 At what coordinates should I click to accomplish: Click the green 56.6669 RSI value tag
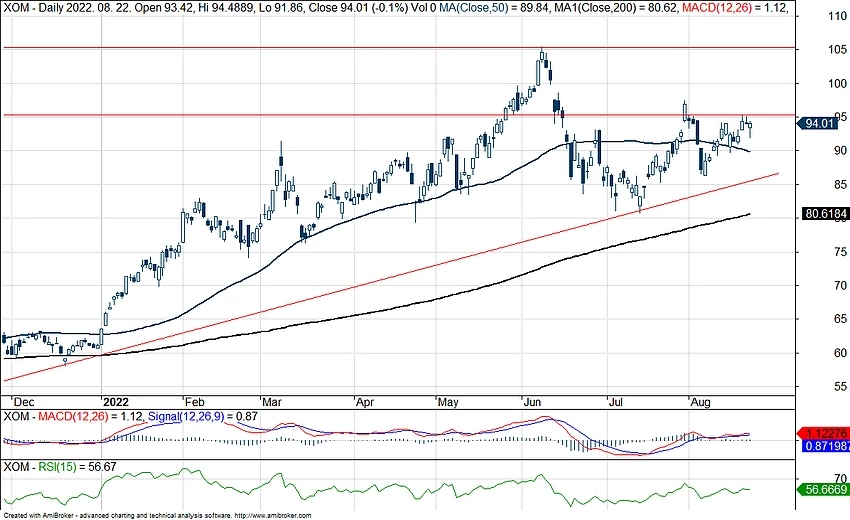(x=823, y=490)
